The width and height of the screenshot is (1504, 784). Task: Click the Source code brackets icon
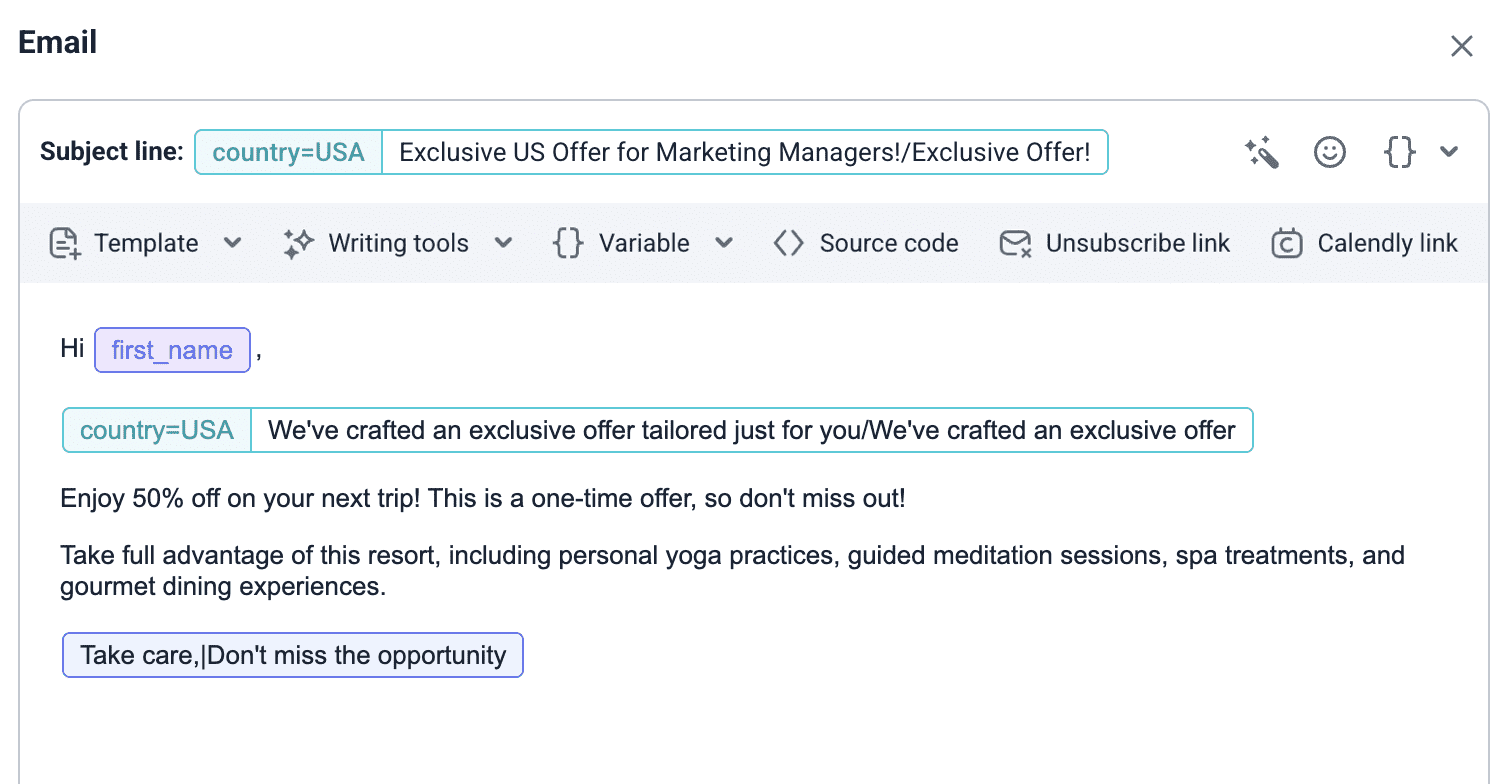[789, 244]
